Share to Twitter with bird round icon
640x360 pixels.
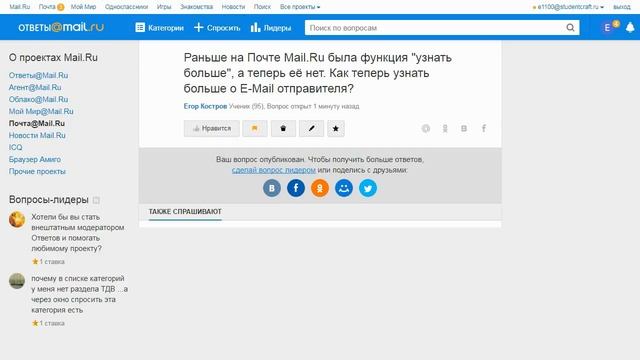368,188
